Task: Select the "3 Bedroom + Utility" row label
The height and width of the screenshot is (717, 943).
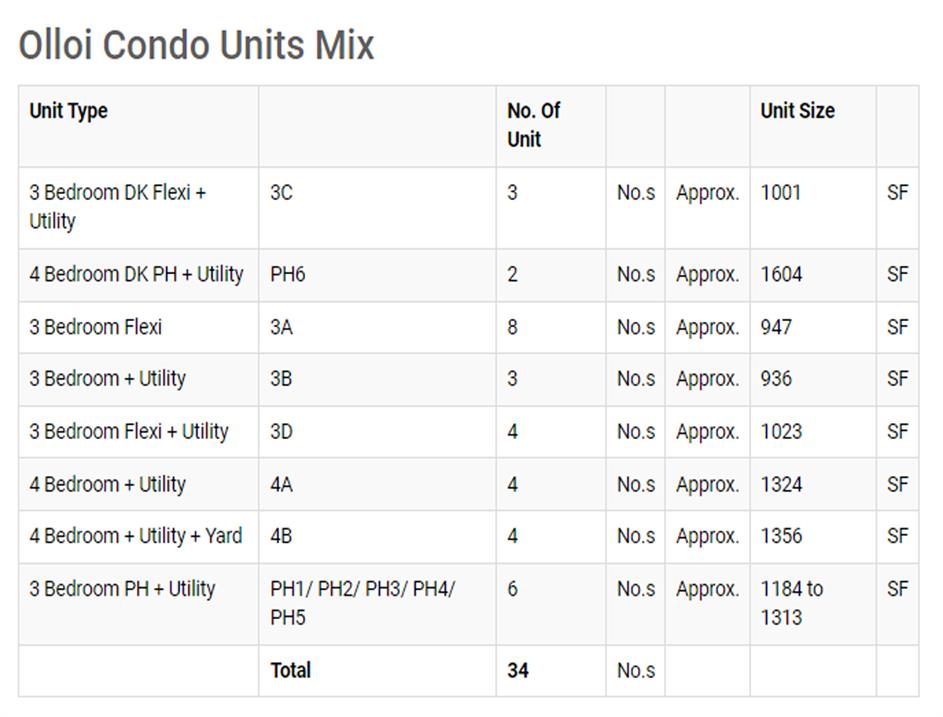Action: tap(107, 379)
